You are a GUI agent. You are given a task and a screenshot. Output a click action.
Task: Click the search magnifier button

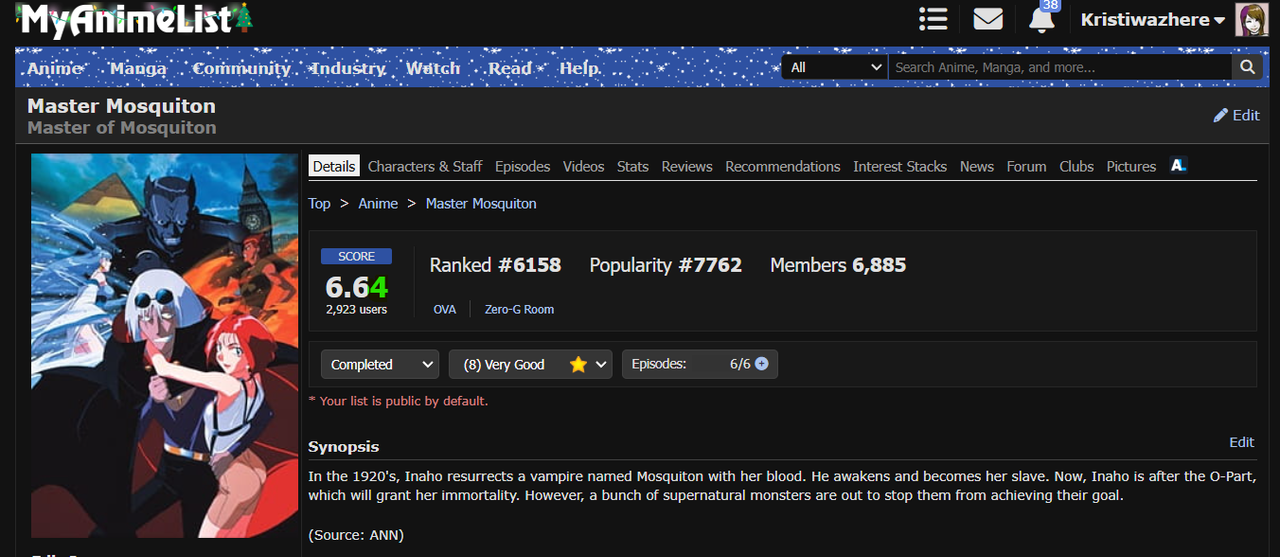pyautogui.click(x=1247, y=67)
